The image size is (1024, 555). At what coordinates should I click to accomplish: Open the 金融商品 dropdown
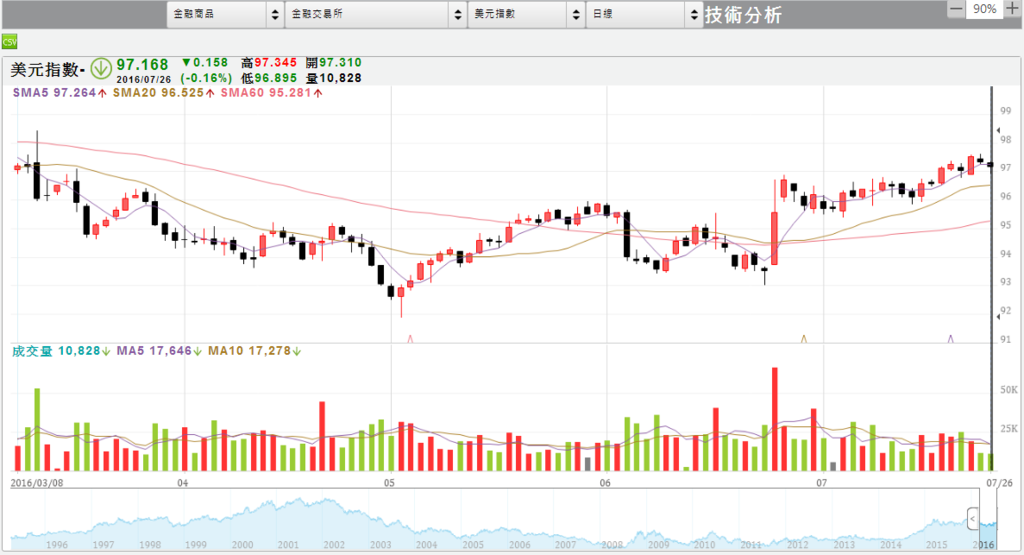(x=225, y=14)
